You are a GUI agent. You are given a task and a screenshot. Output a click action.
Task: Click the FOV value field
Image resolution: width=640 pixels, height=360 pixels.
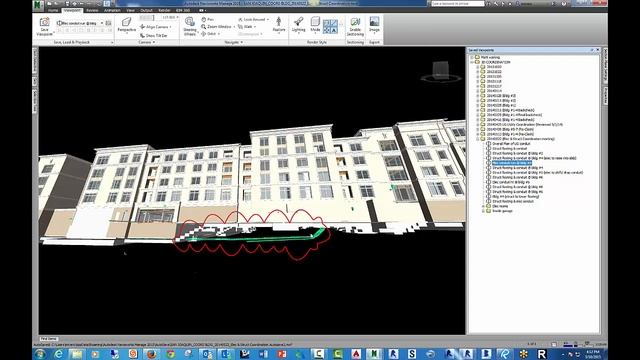[x=169, y=18]
